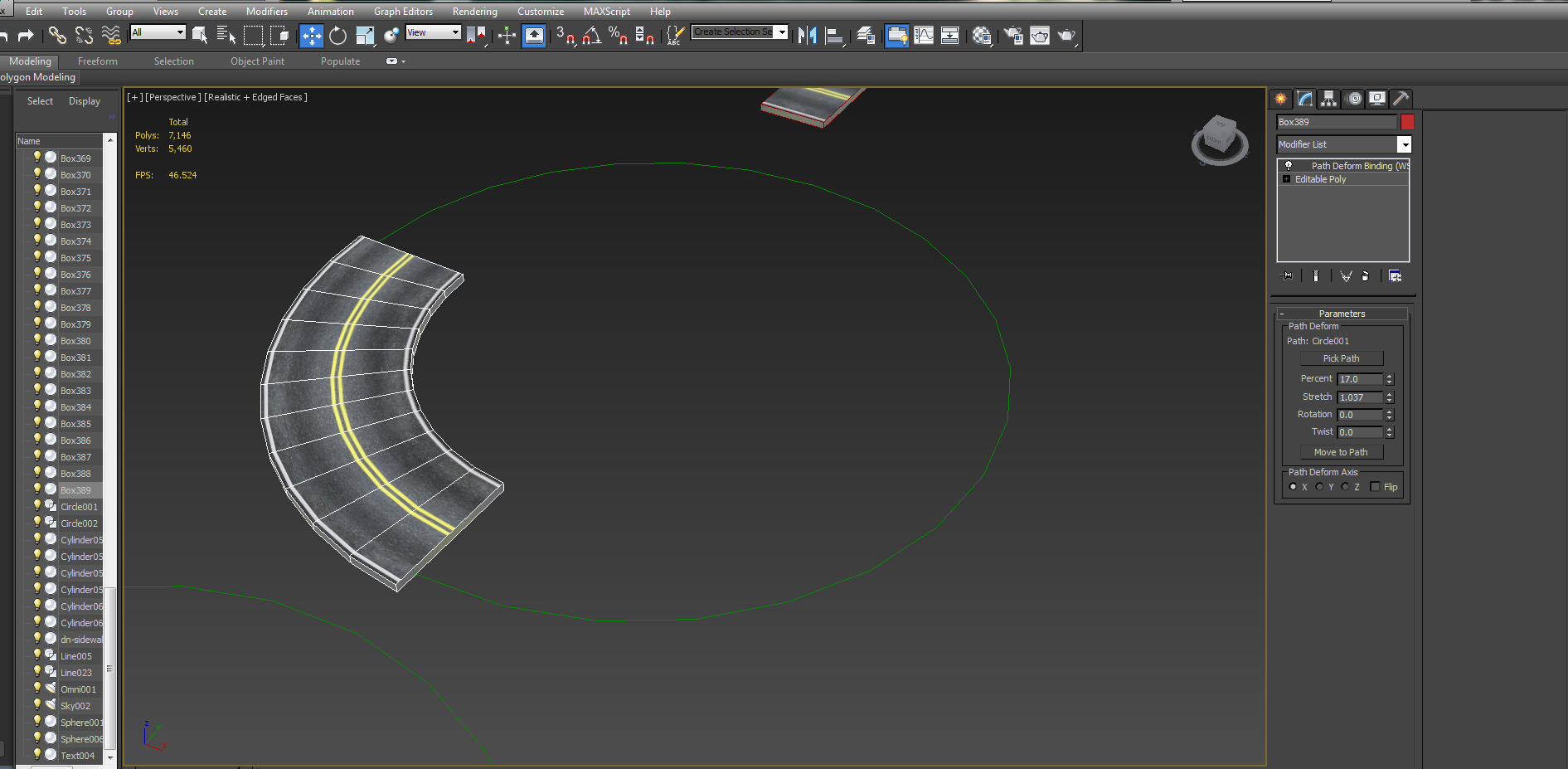This screenshot has width=1568, height=769.
Task: Enable the Flip checkbox for deform axis
Action: pos(1376,487)
